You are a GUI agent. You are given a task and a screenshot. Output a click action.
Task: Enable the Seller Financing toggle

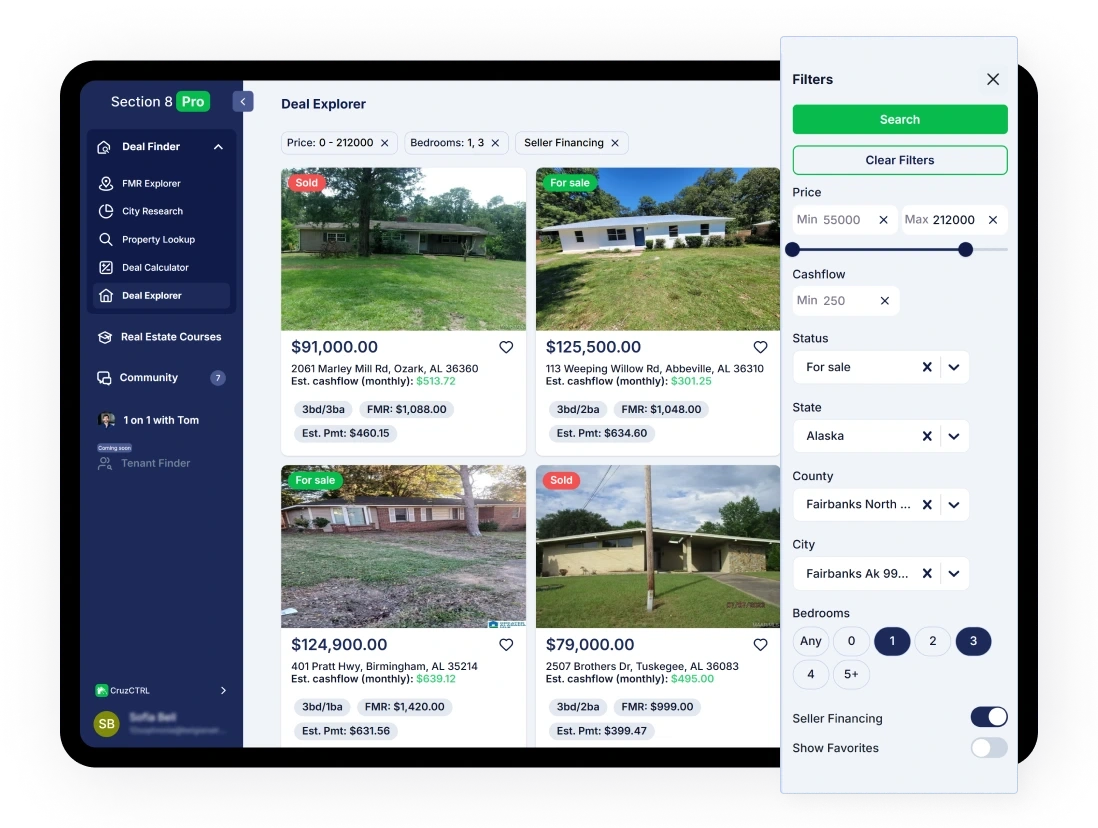pyautogui.click(x=989, y=716)
